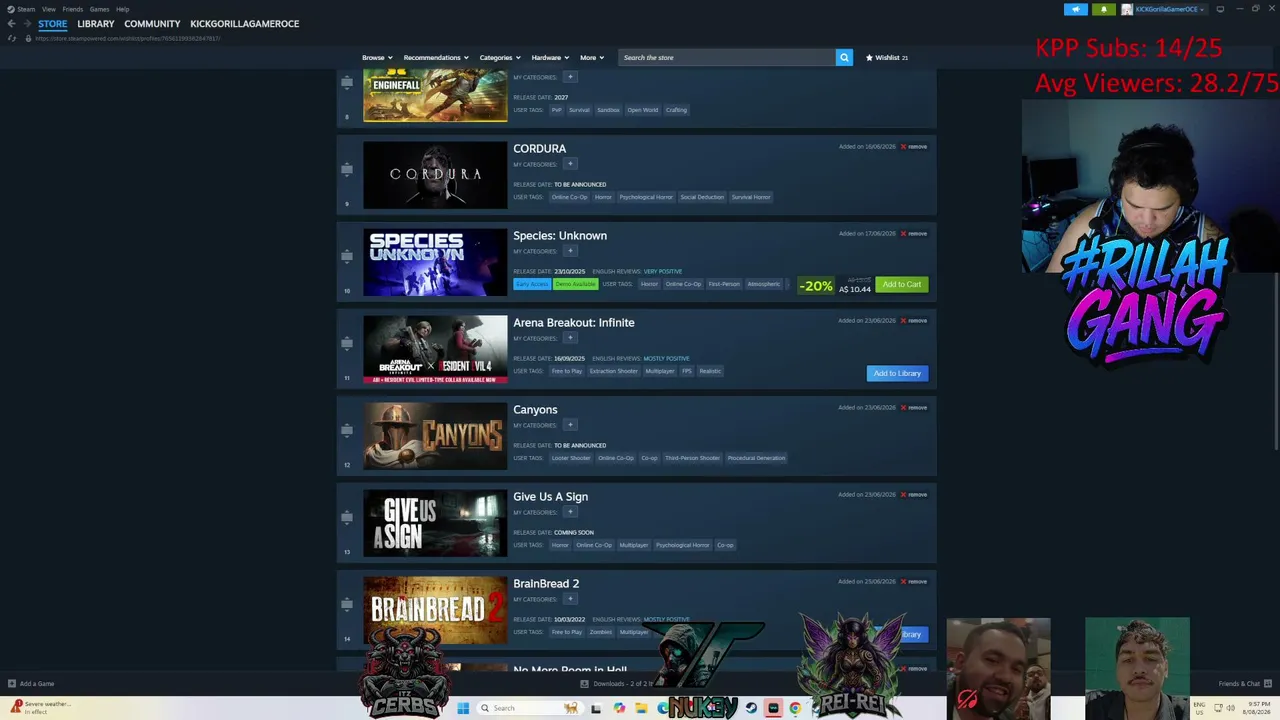Open the Categories dropdown menu
The image size is (1280, 720).
point(500,58)
